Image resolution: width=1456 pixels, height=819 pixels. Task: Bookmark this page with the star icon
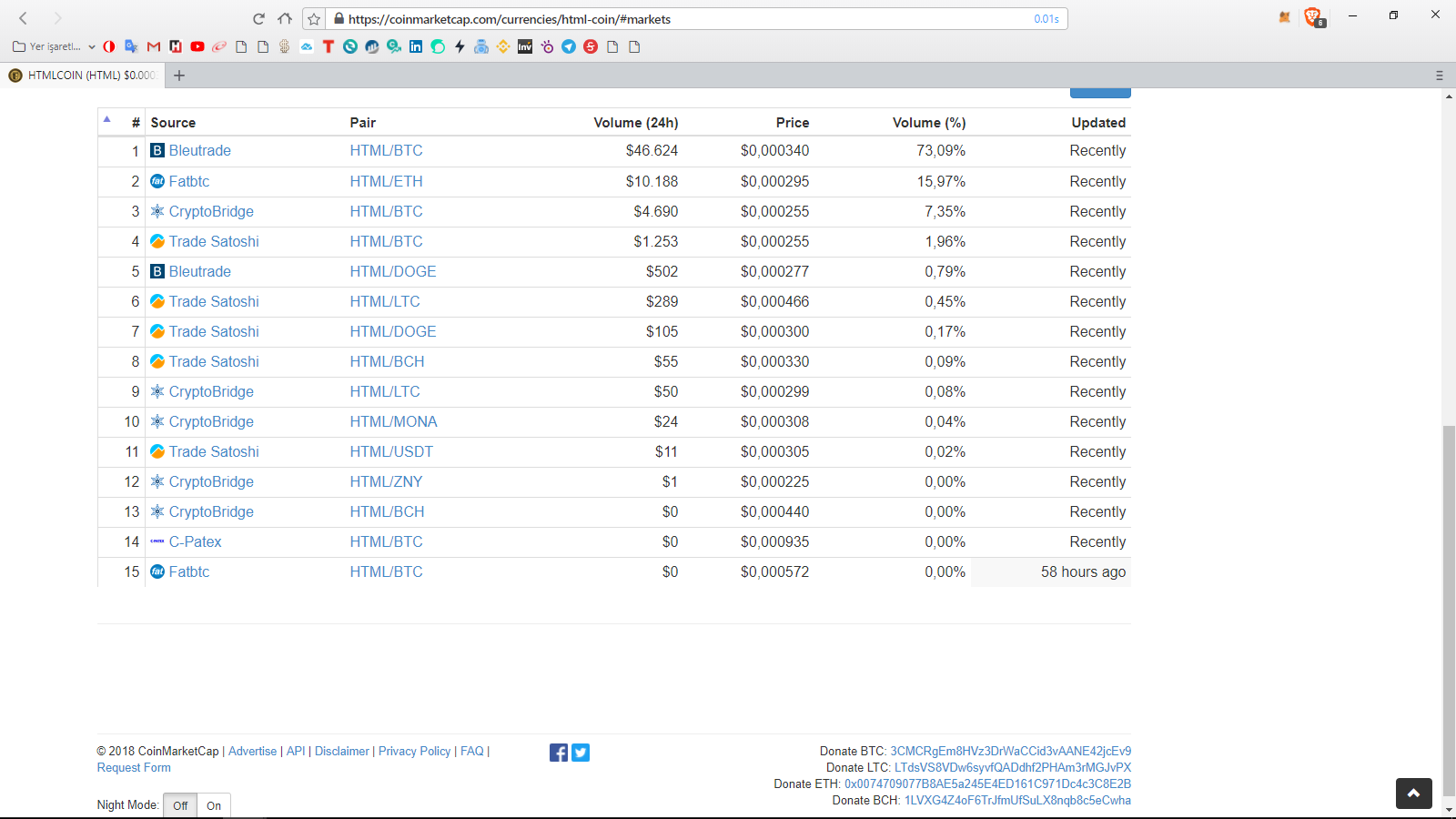click(314, 19)
